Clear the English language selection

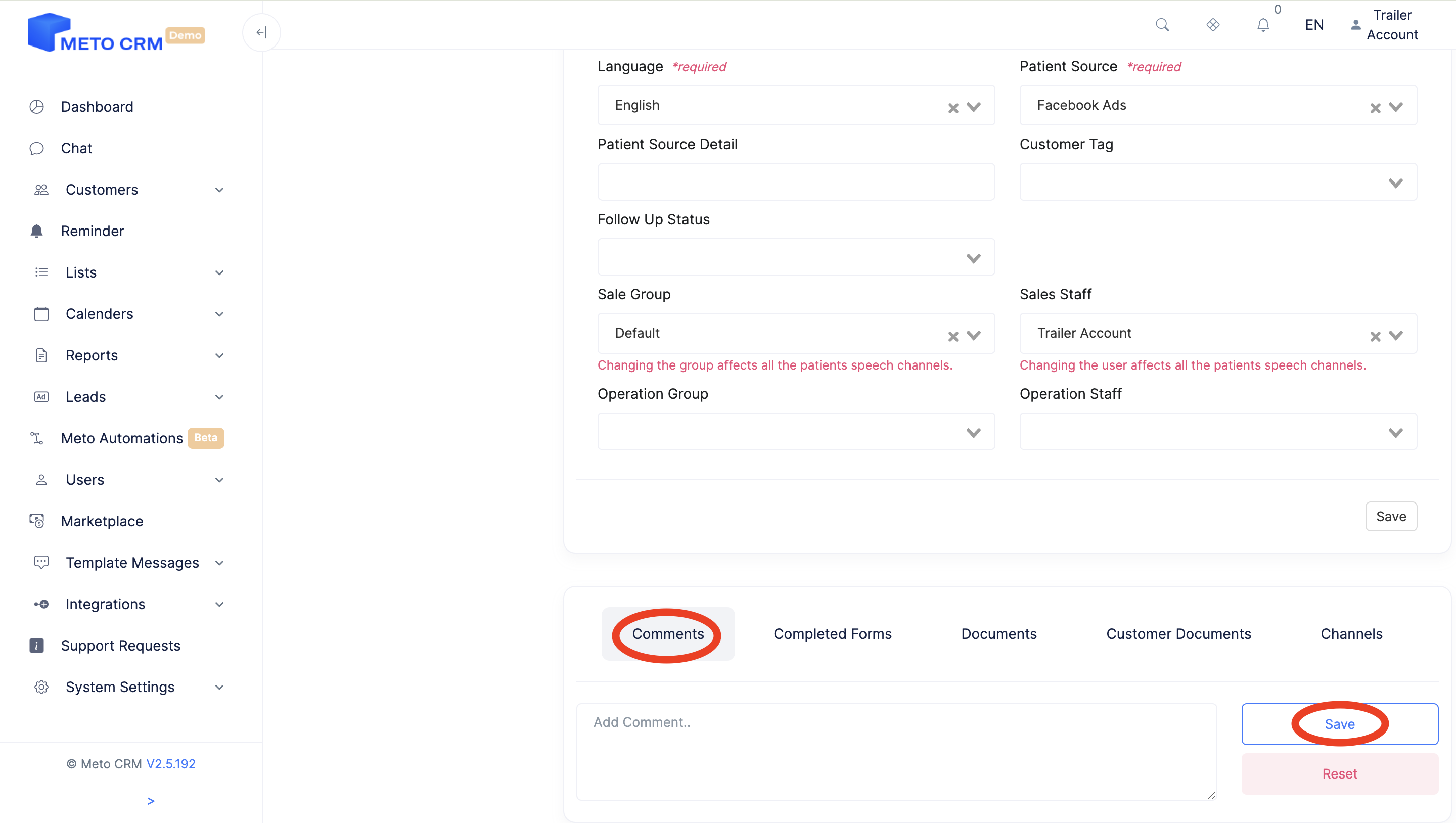(x=953, y=107)
